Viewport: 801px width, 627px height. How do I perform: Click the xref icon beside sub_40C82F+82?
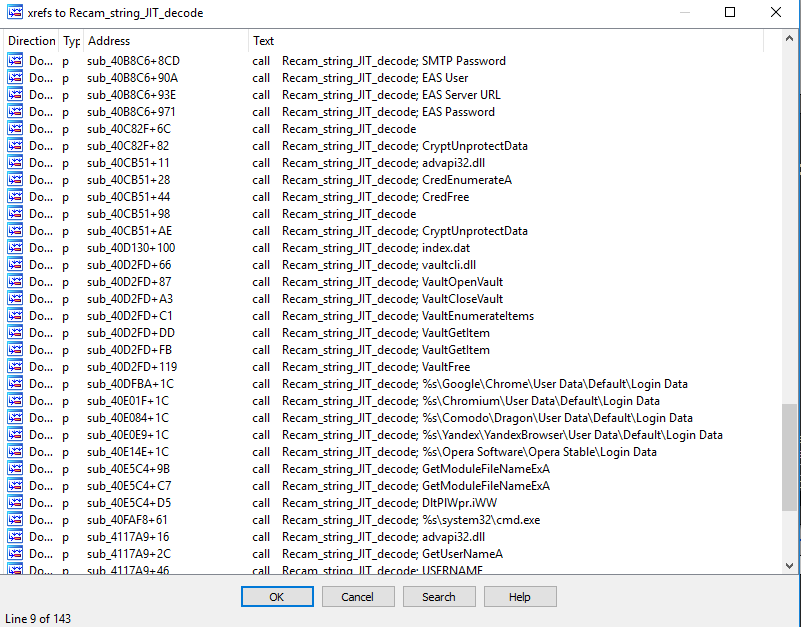tap(15, 145)
